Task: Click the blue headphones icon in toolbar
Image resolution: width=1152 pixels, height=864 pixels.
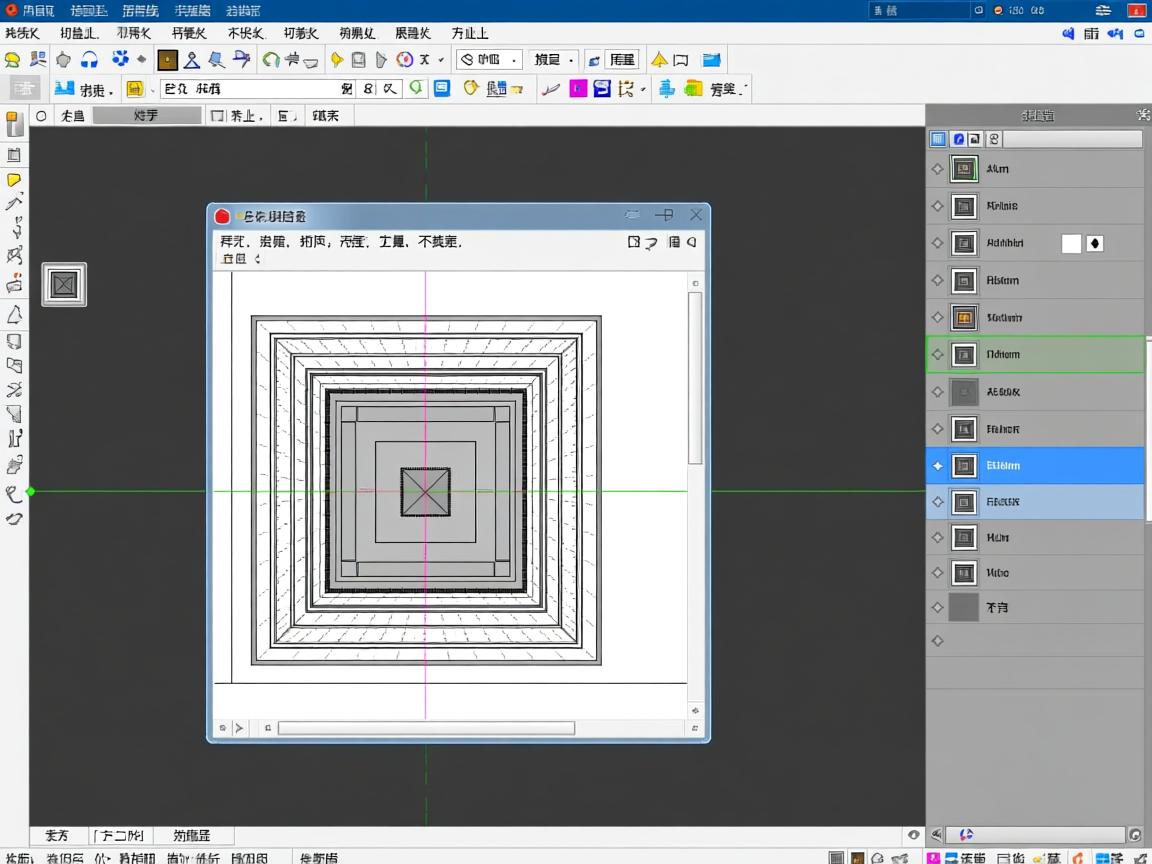Action: pos(90,60)
